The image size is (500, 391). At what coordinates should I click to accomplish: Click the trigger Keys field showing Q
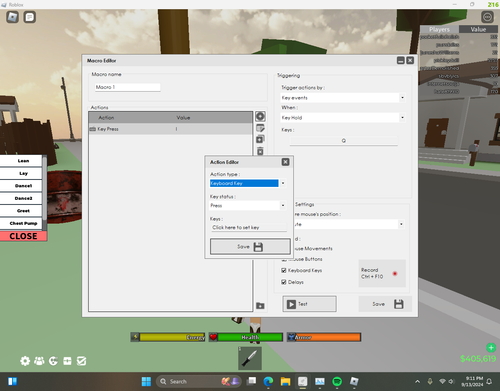(344, 141)
